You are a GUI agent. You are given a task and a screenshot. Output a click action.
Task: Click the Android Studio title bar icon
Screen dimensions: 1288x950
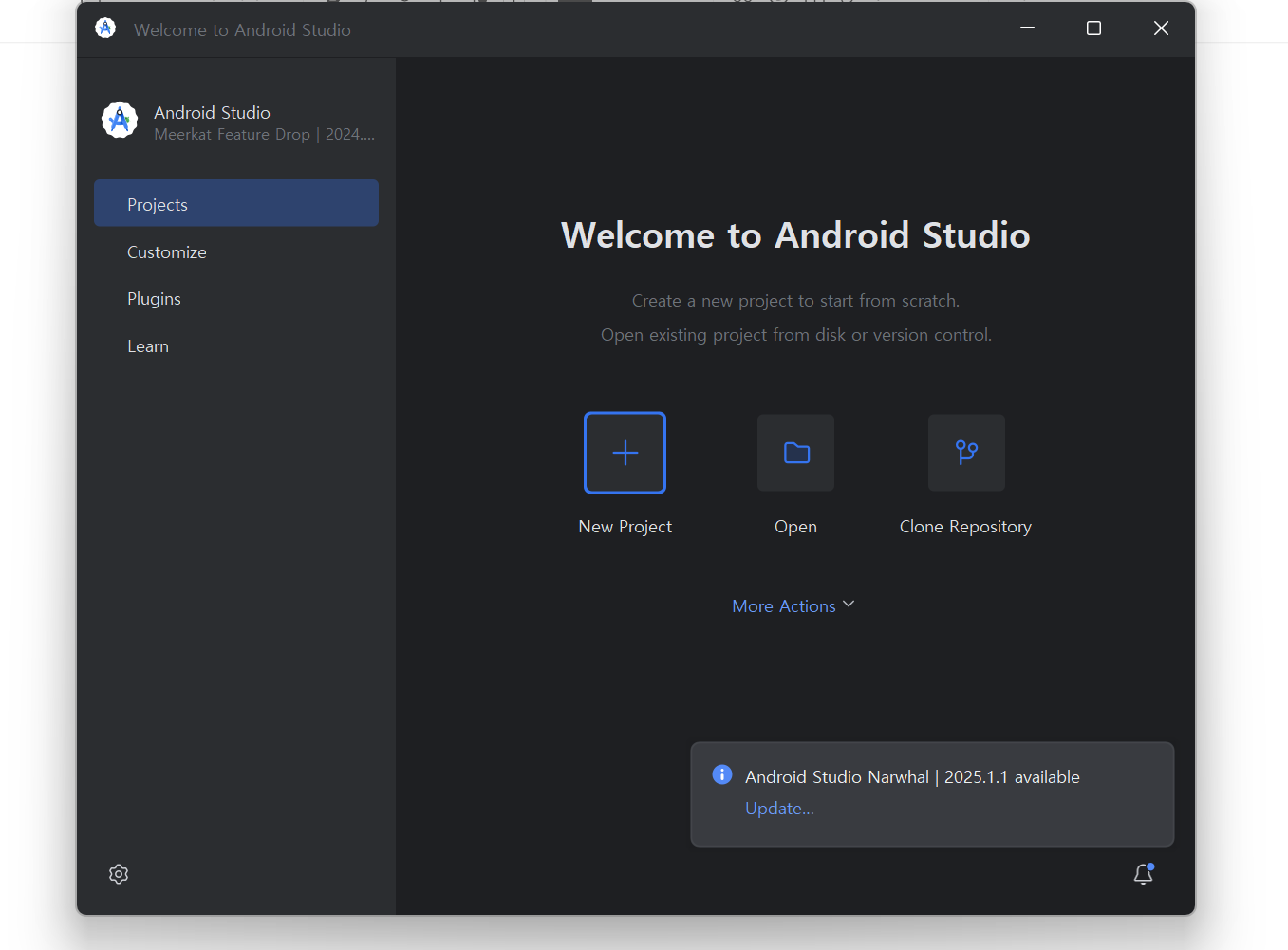(x=105, y=28)
